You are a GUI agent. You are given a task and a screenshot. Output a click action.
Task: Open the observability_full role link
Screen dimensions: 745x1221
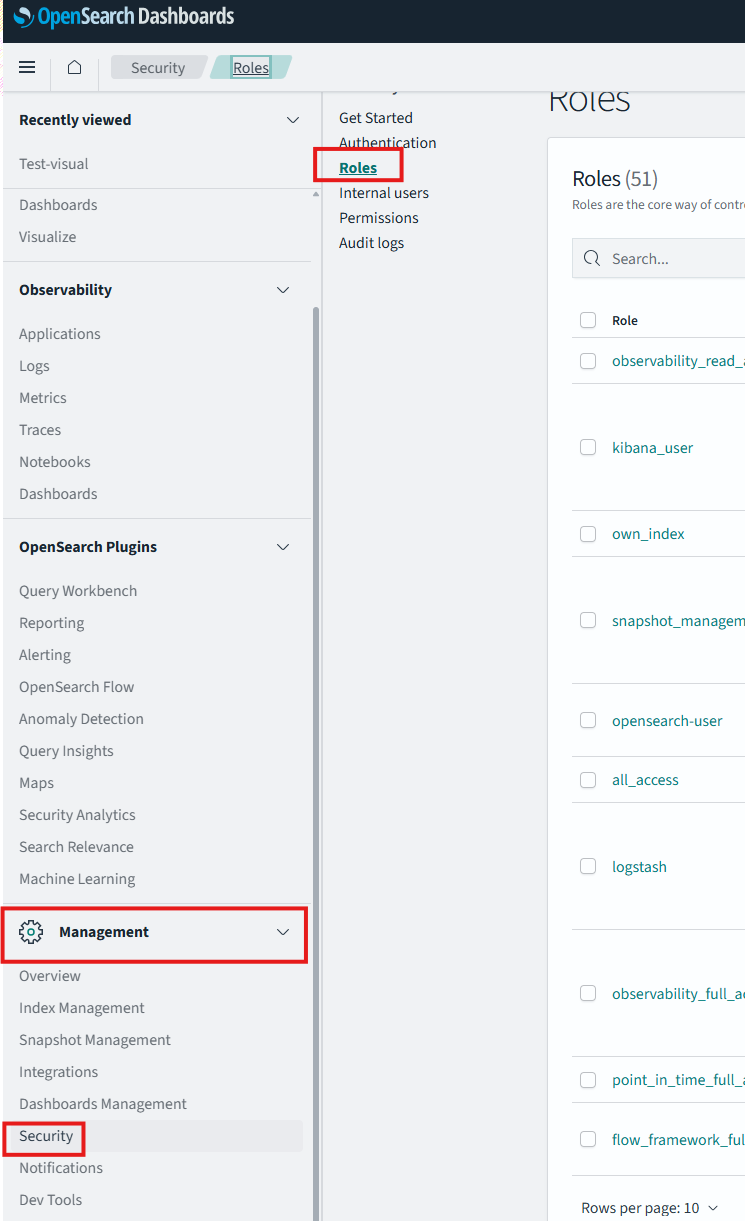678,994
